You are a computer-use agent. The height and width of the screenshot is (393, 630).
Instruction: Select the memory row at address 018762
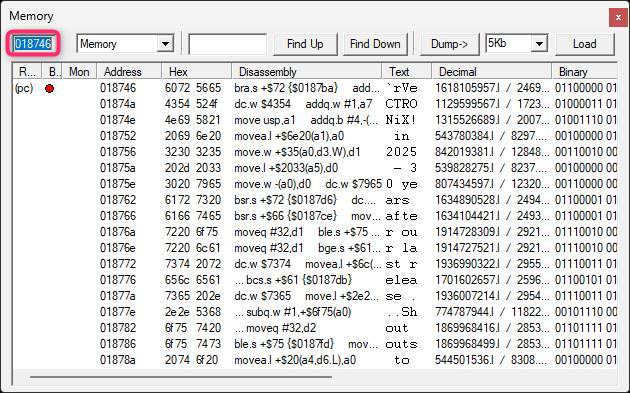(x=315, y=200)
